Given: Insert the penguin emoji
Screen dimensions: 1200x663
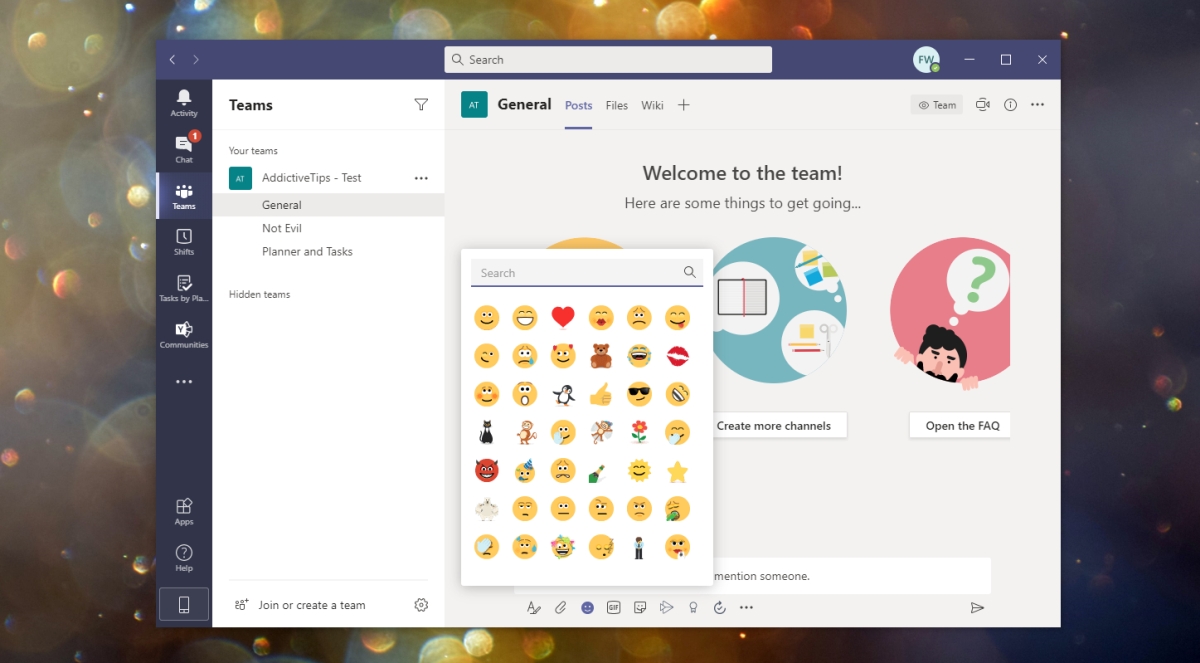Looking at the screenshot, I should click(563, 394).
